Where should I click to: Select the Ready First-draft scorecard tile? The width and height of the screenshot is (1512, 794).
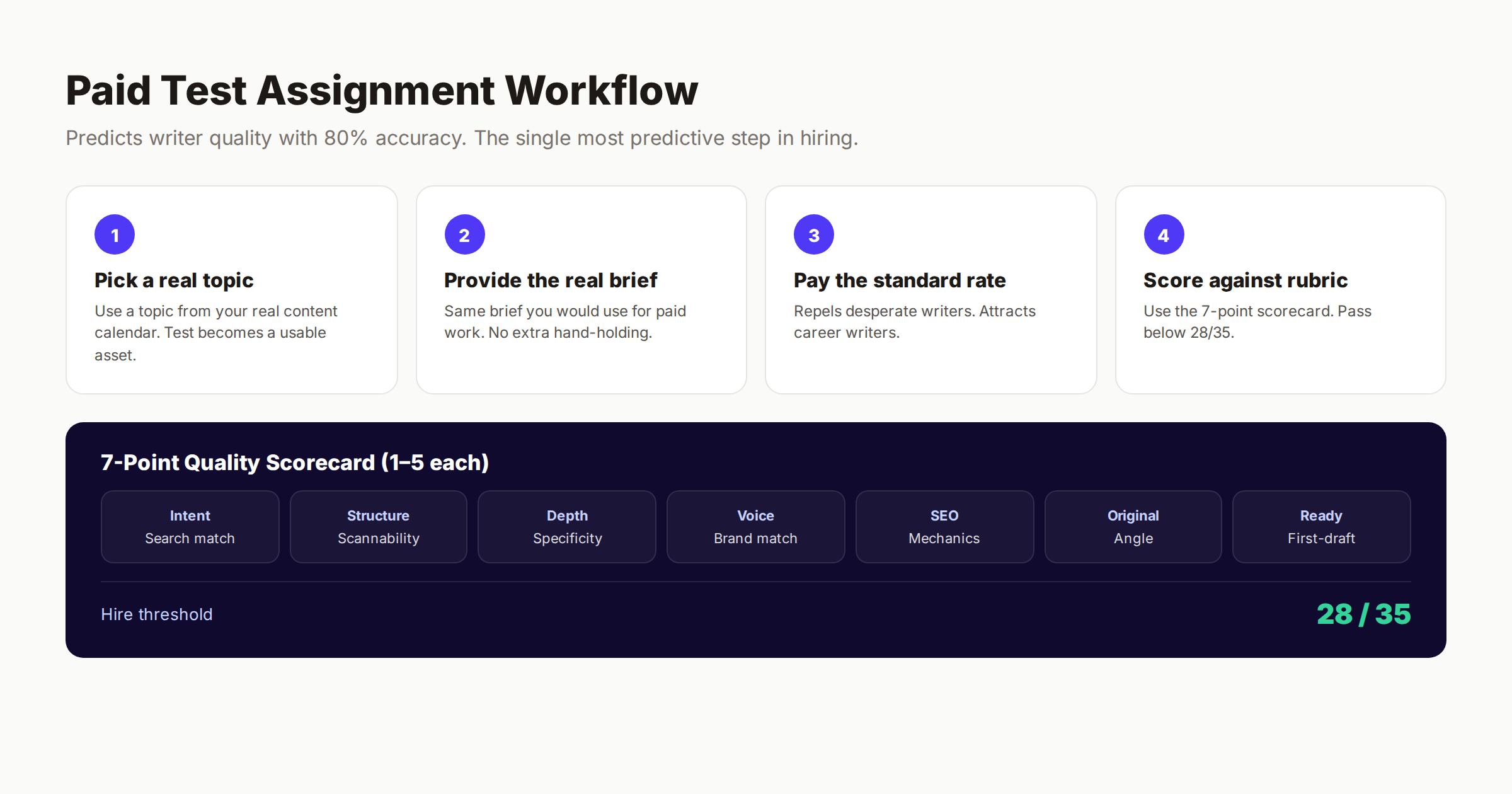[1321, 527]
